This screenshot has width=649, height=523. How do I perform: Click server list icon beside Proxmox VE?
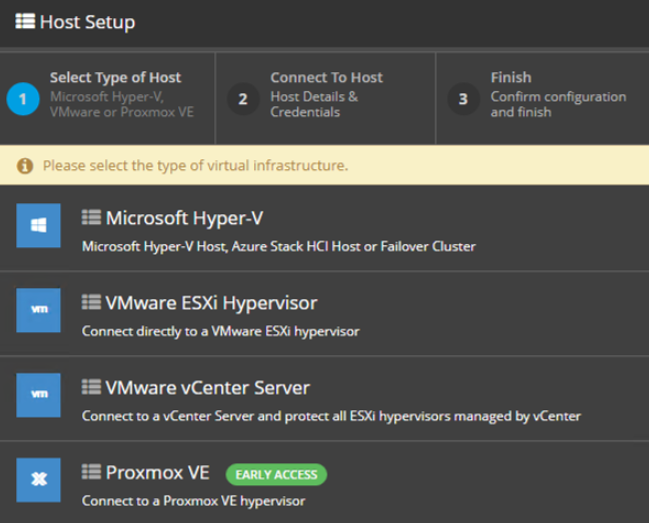click(91, 472)
